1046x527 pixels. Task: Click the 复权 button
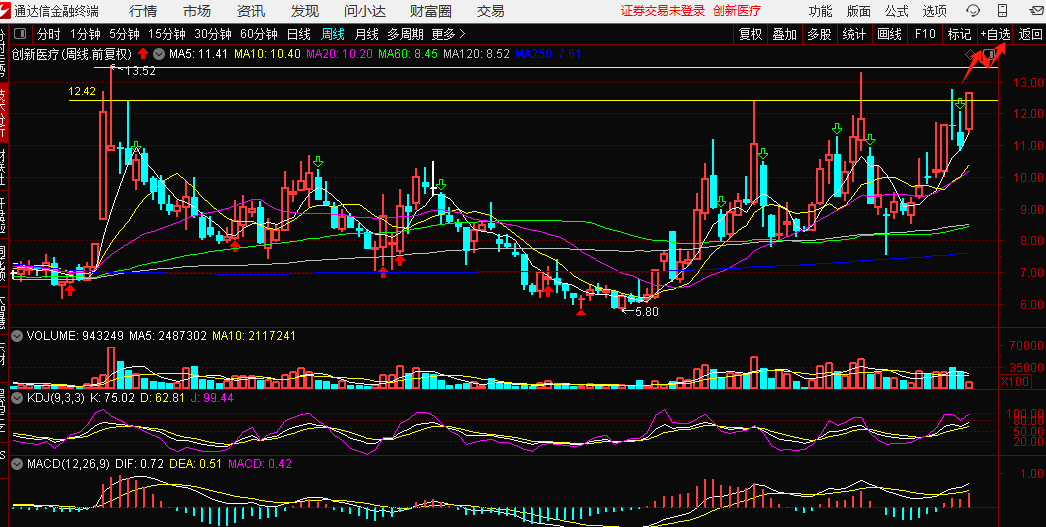click(750, 35)
